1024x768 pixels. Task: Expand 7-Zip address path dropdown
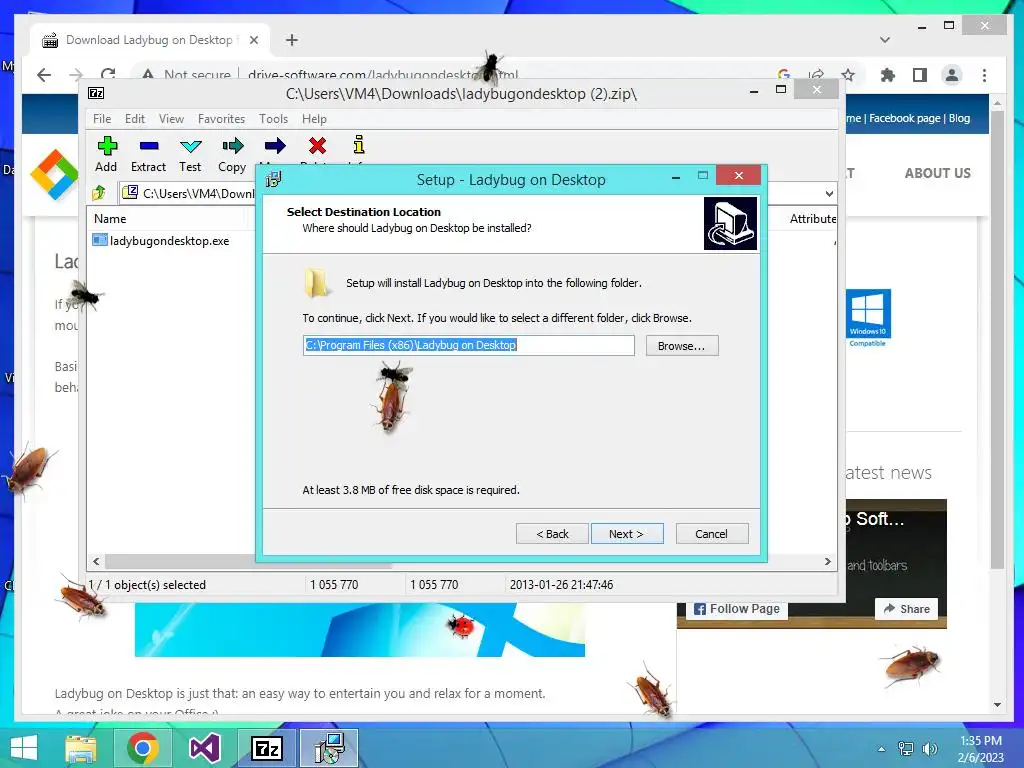[x=829, y=193]
